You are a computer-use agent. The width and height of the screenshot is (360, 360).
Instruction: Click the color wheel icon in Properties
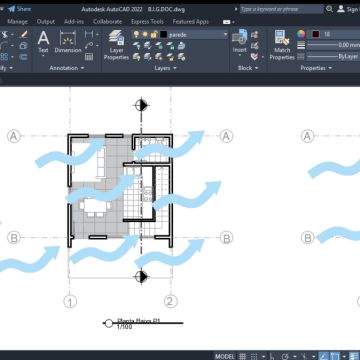pos(301,34)
